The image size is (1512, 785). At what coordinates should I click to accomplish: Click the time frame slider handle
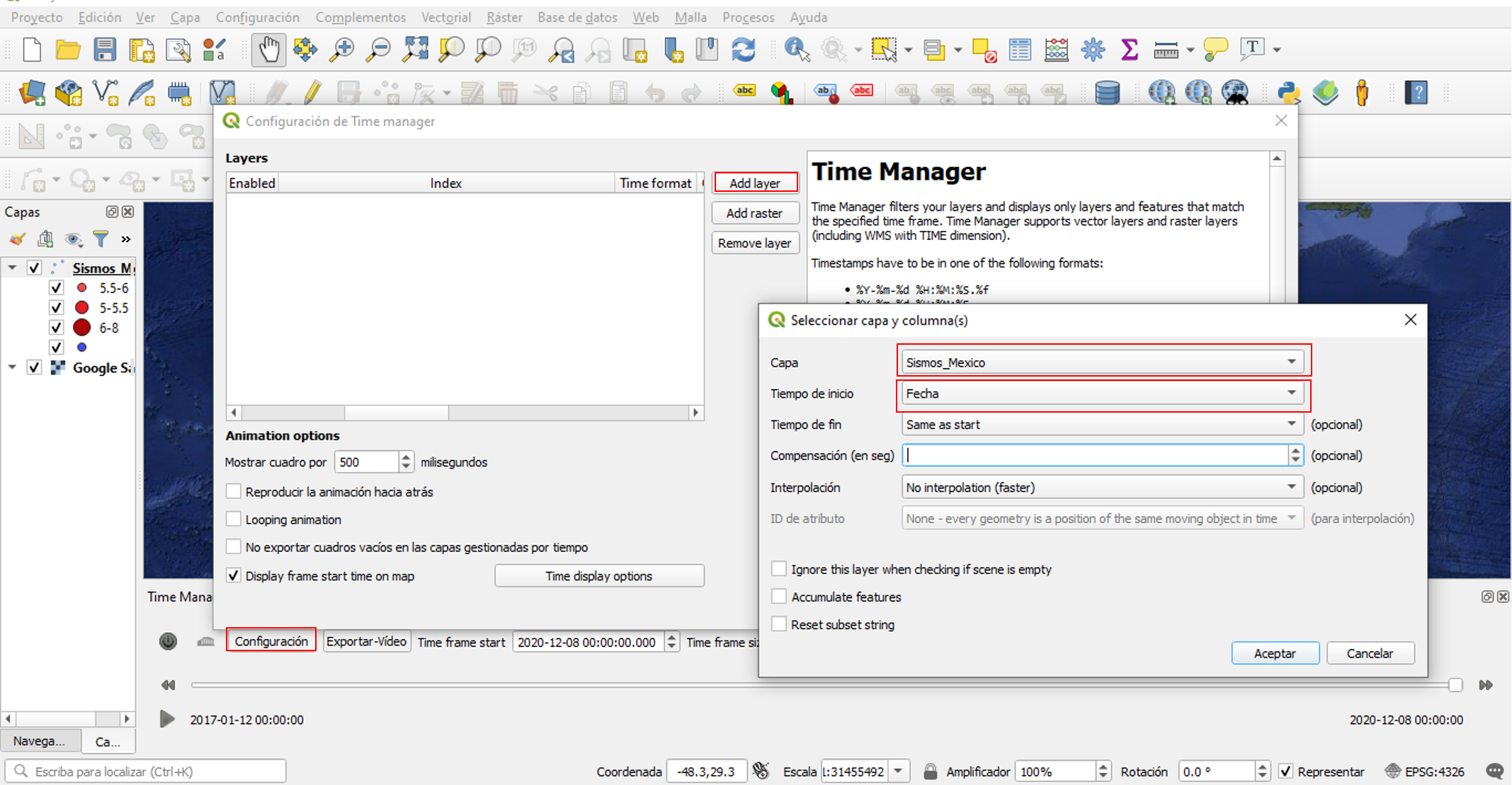pos(1455,684)
